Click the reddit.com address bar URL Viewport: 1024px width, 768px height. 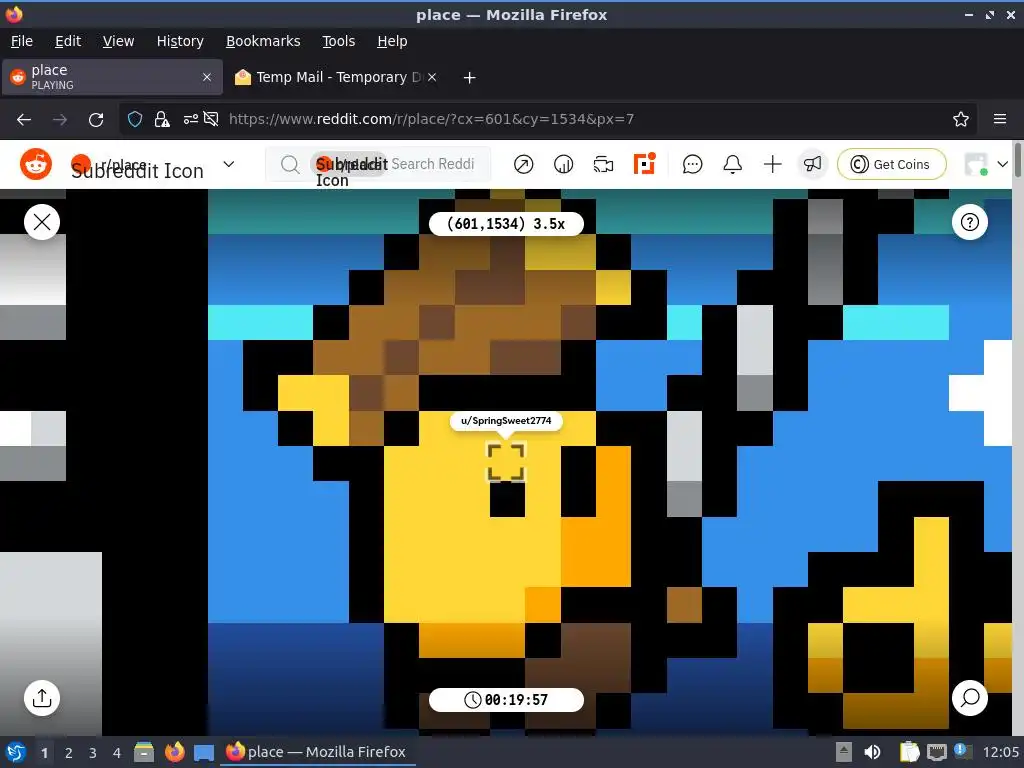pyautogui.click(x=431, y=119)
